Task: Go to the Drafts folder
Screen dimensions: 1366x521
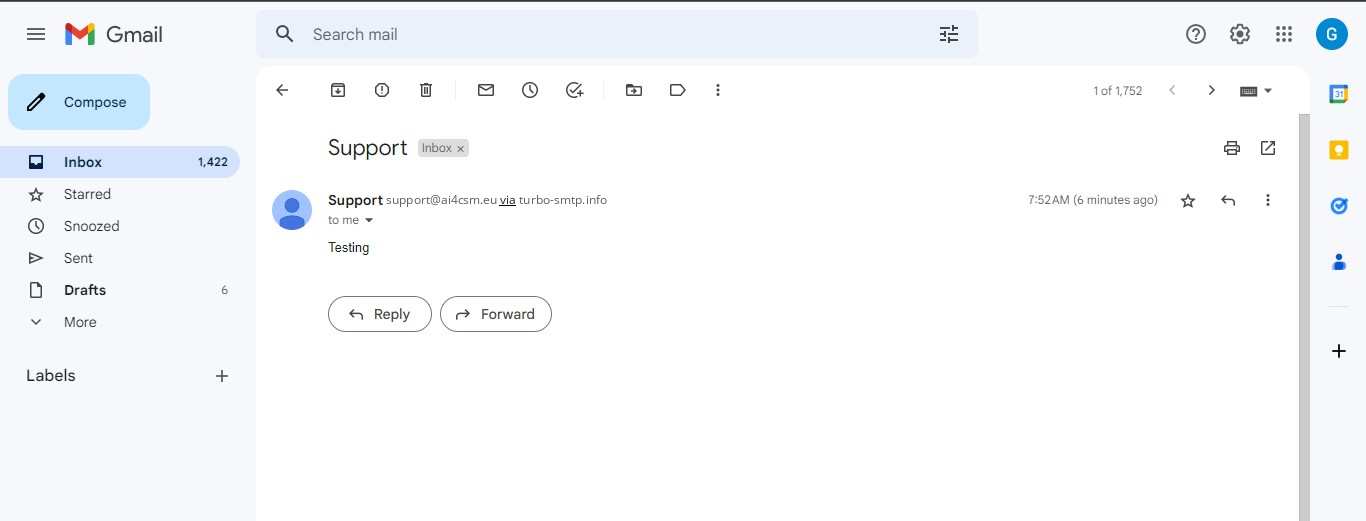Action: pos(85,290)
